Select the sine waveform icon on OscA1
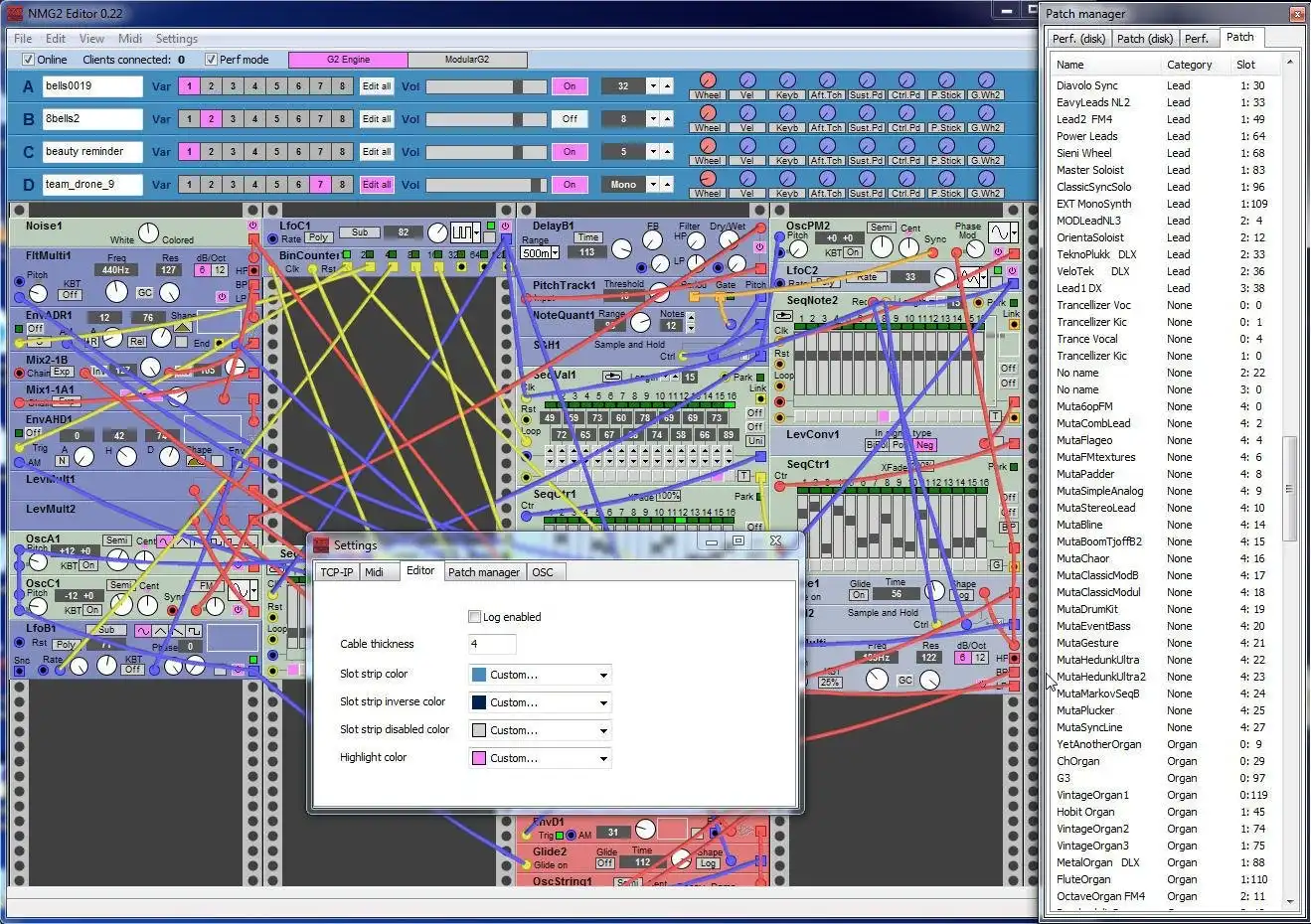The image size is (1311, 924). tap(165, 541)
